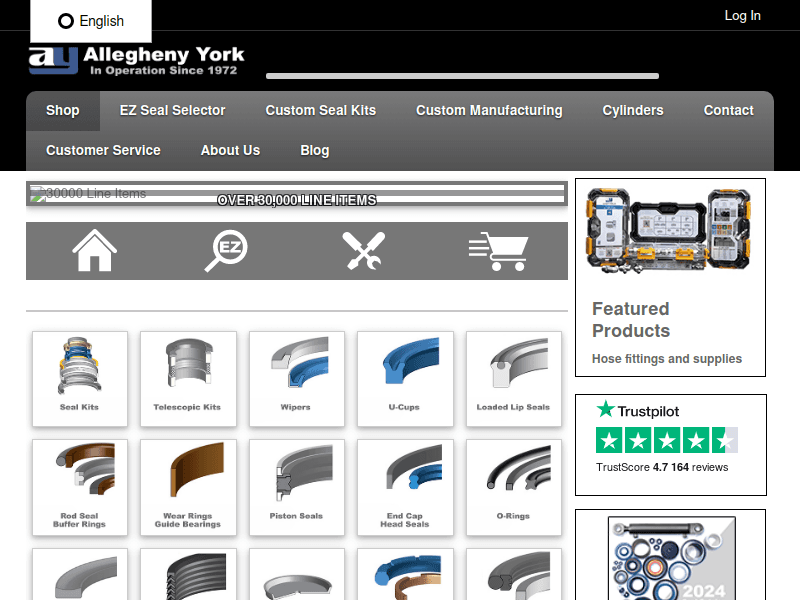Click the crossed tools wrench icon
The image size is (800, 600).
pyautogui.click(x=361, y=251)
